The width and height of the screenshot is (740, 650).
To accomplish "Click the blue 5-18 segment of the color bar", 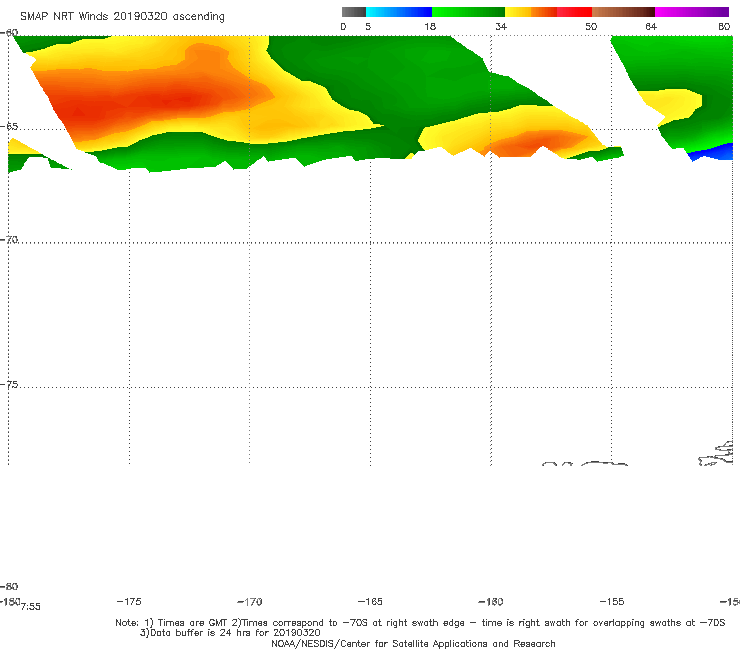I will click(x=399, y=12).
